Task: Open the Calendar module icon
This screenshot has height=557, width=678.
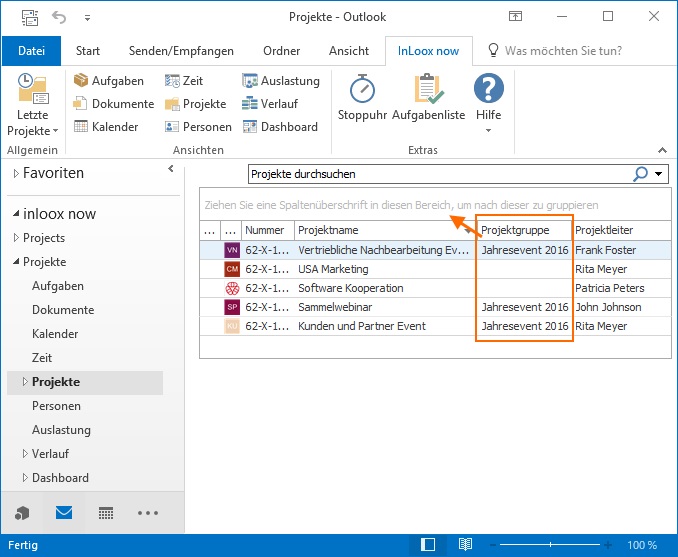Action: [x=106, y=513]
